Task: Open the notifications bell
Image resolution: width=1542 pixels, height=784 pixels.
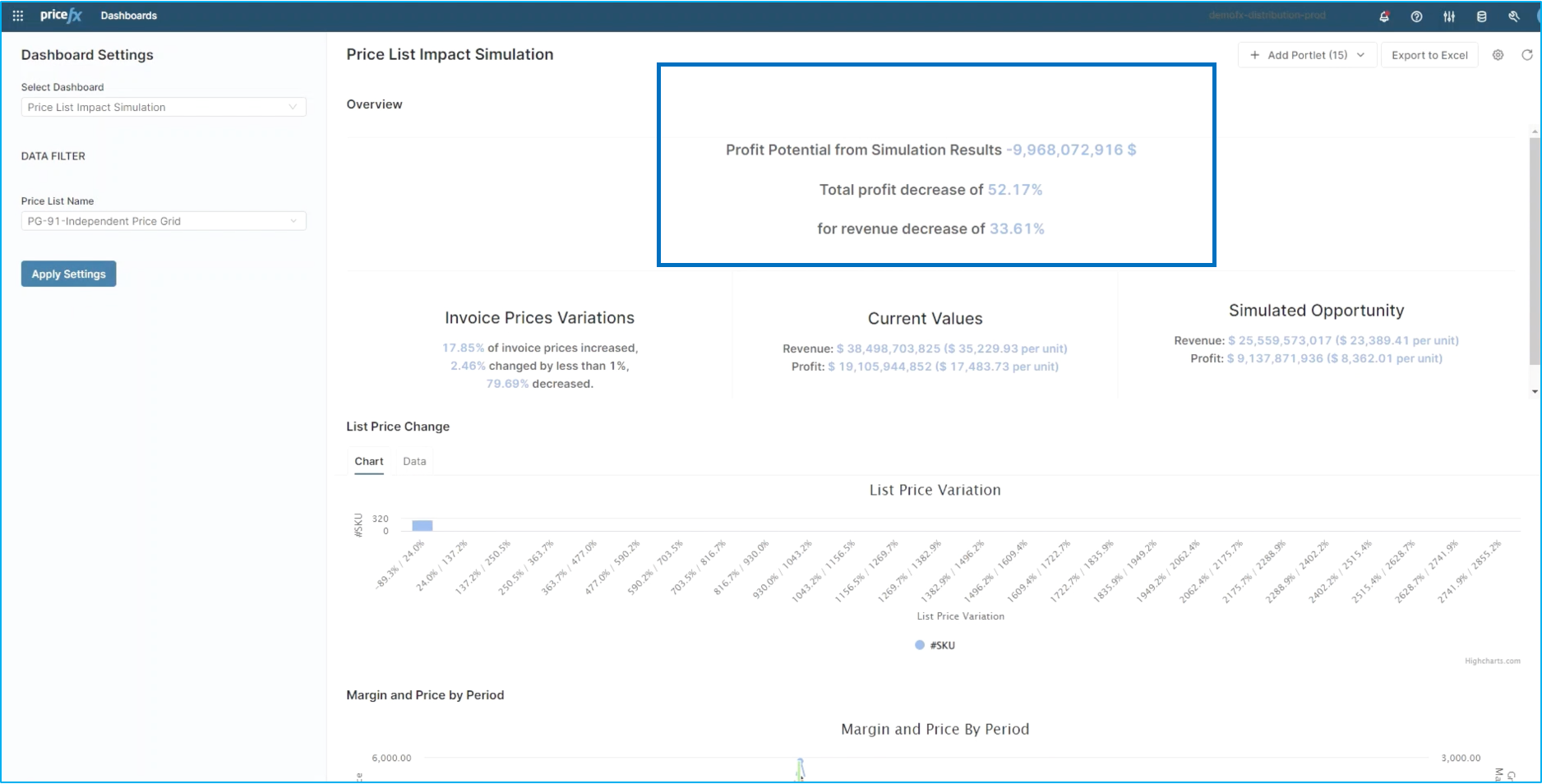Action: pos(1384,16)
